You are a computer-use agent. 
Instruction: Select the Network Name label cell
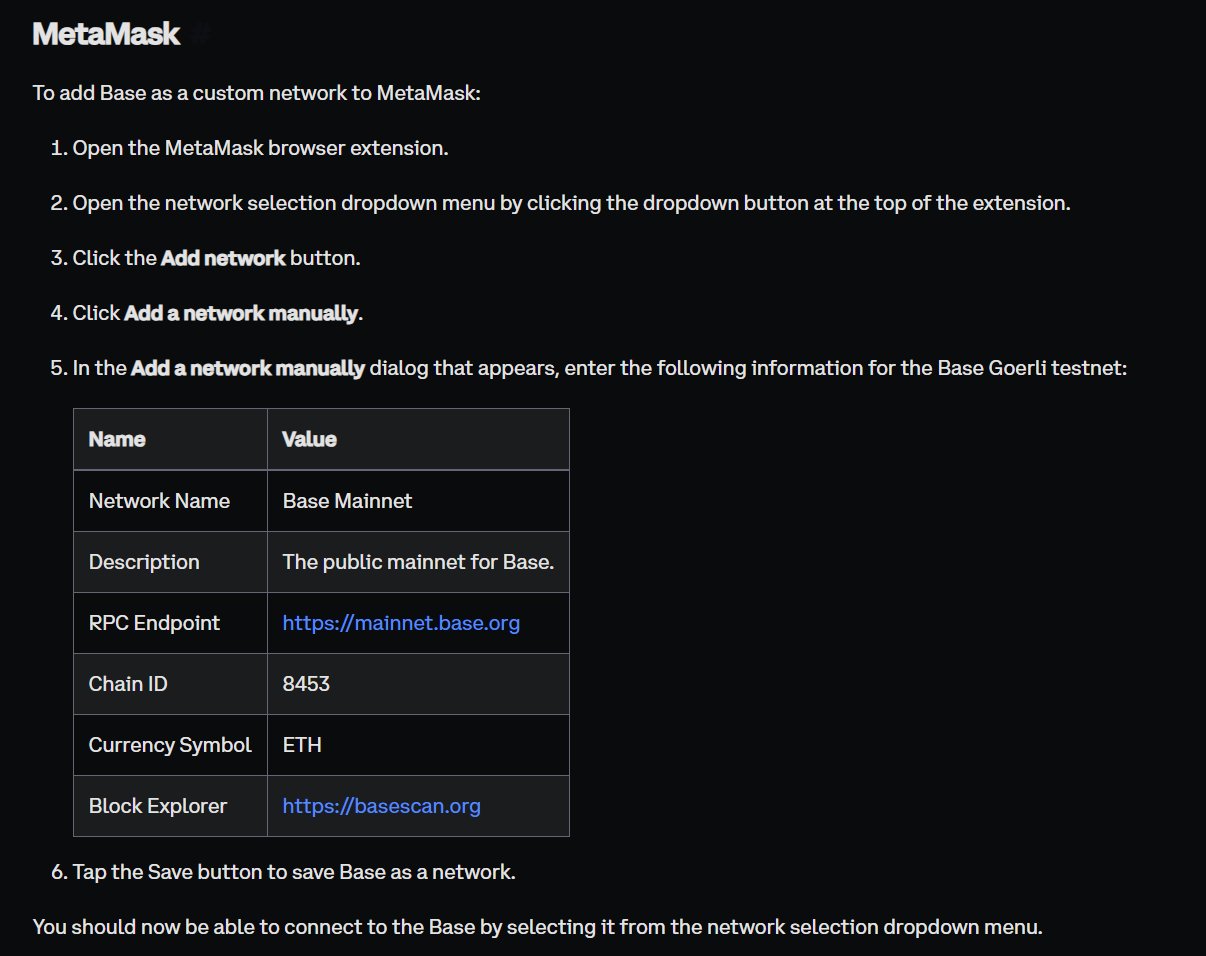[x=170, y=501]
